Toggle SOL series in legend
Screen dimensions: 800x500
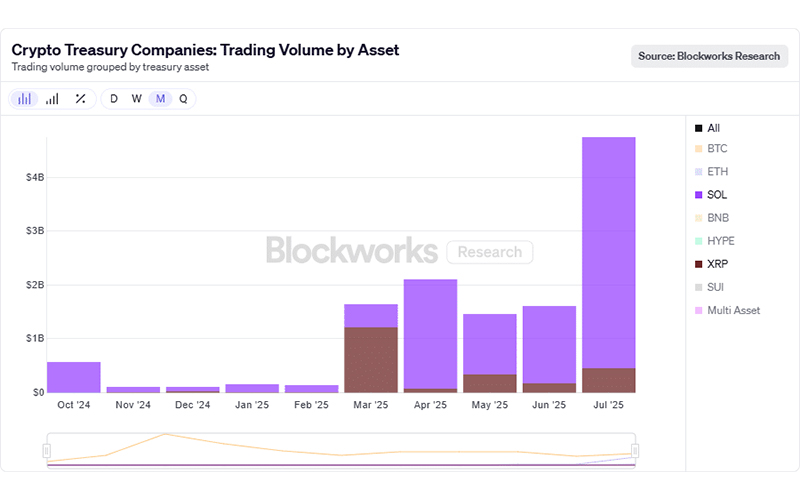711,195
